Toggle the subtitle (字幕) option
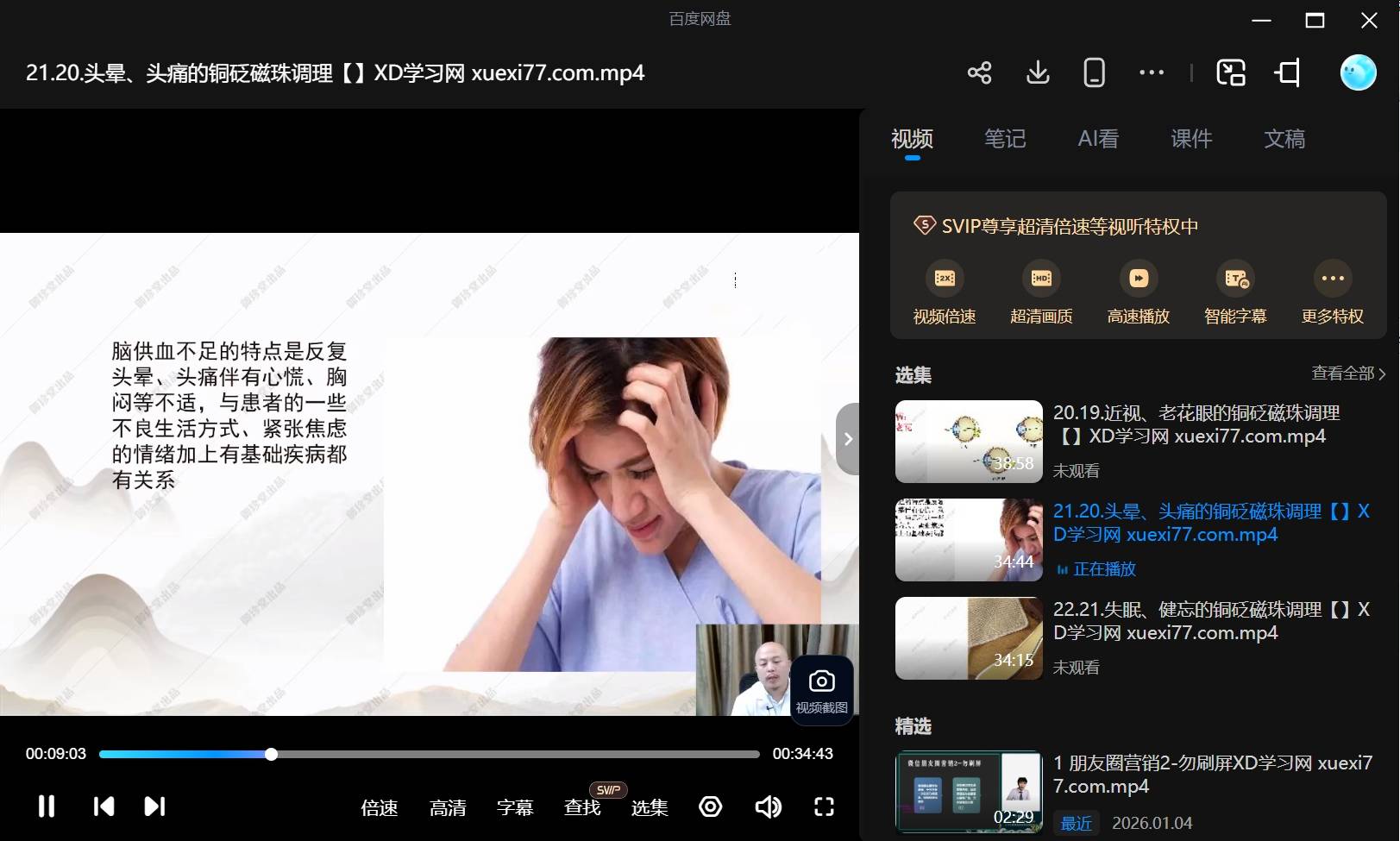This screenshot has height=841, width=1400. 515,807
